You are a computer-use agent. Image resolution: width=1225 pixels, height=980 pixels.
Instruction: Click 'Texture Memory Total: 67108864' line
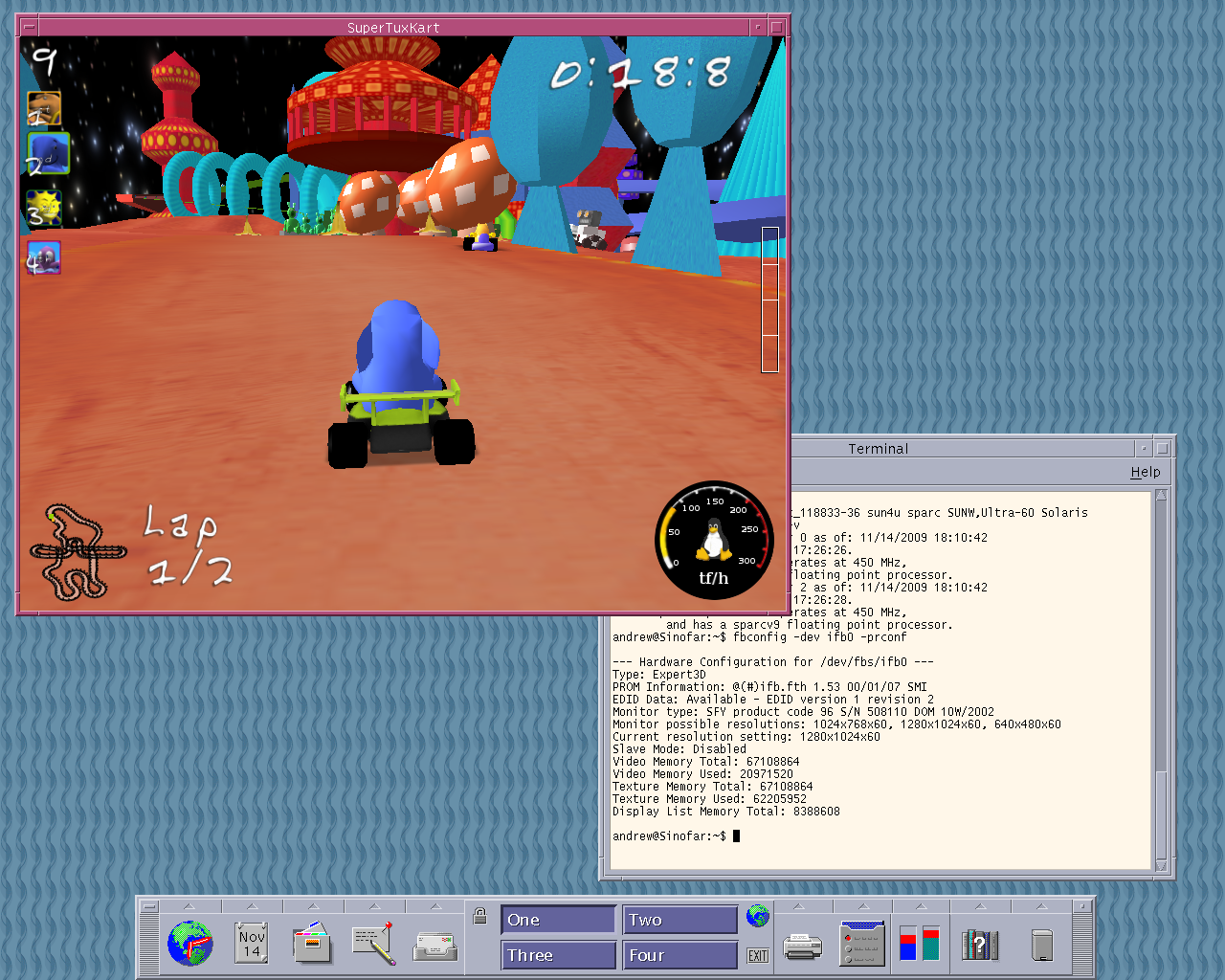click(x=713, y=787)
